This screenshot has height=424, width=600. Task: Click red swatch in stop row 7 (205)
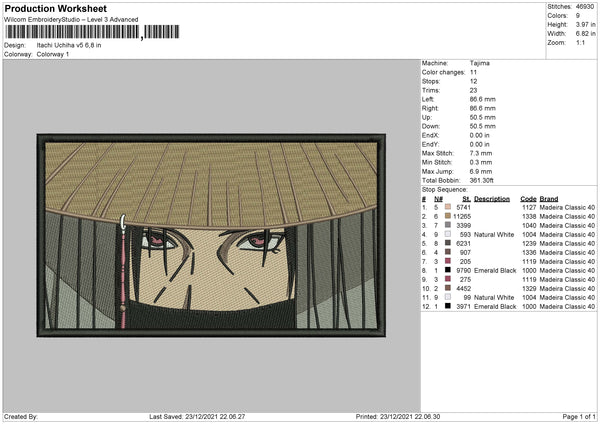pos(448,261)
